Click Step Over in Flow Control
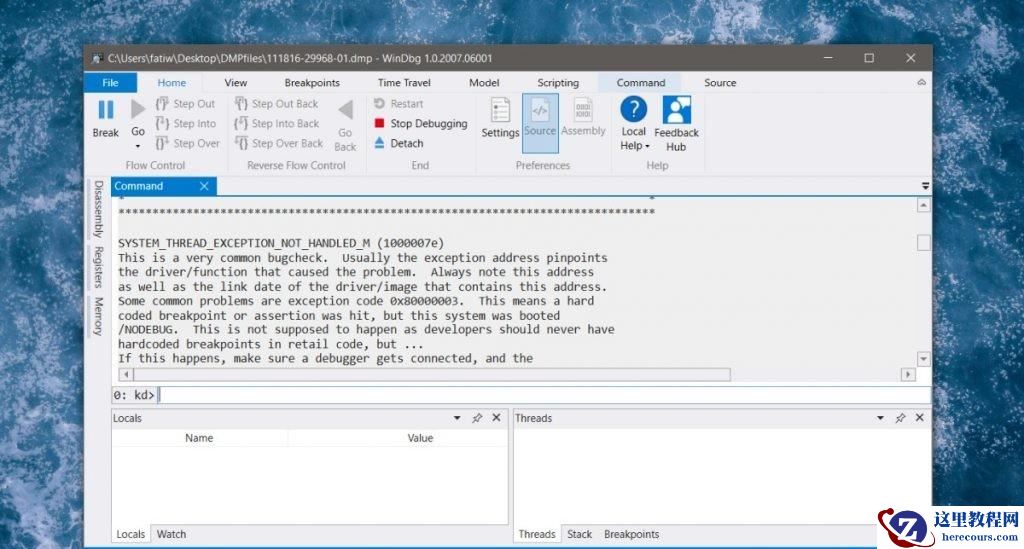This screenshot has height=549, width=1024. coord(187,143)
